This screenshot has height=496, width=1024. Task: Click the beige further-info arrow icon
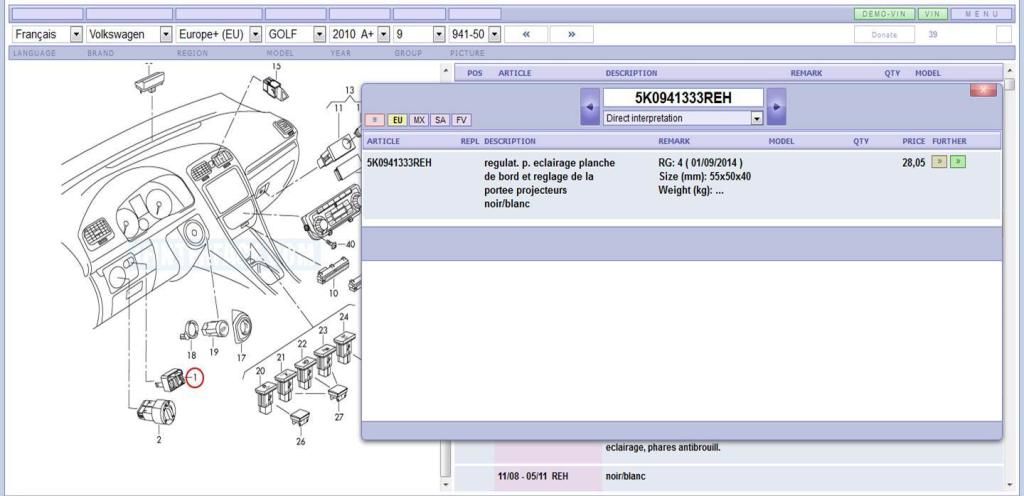tap(939, 162)
